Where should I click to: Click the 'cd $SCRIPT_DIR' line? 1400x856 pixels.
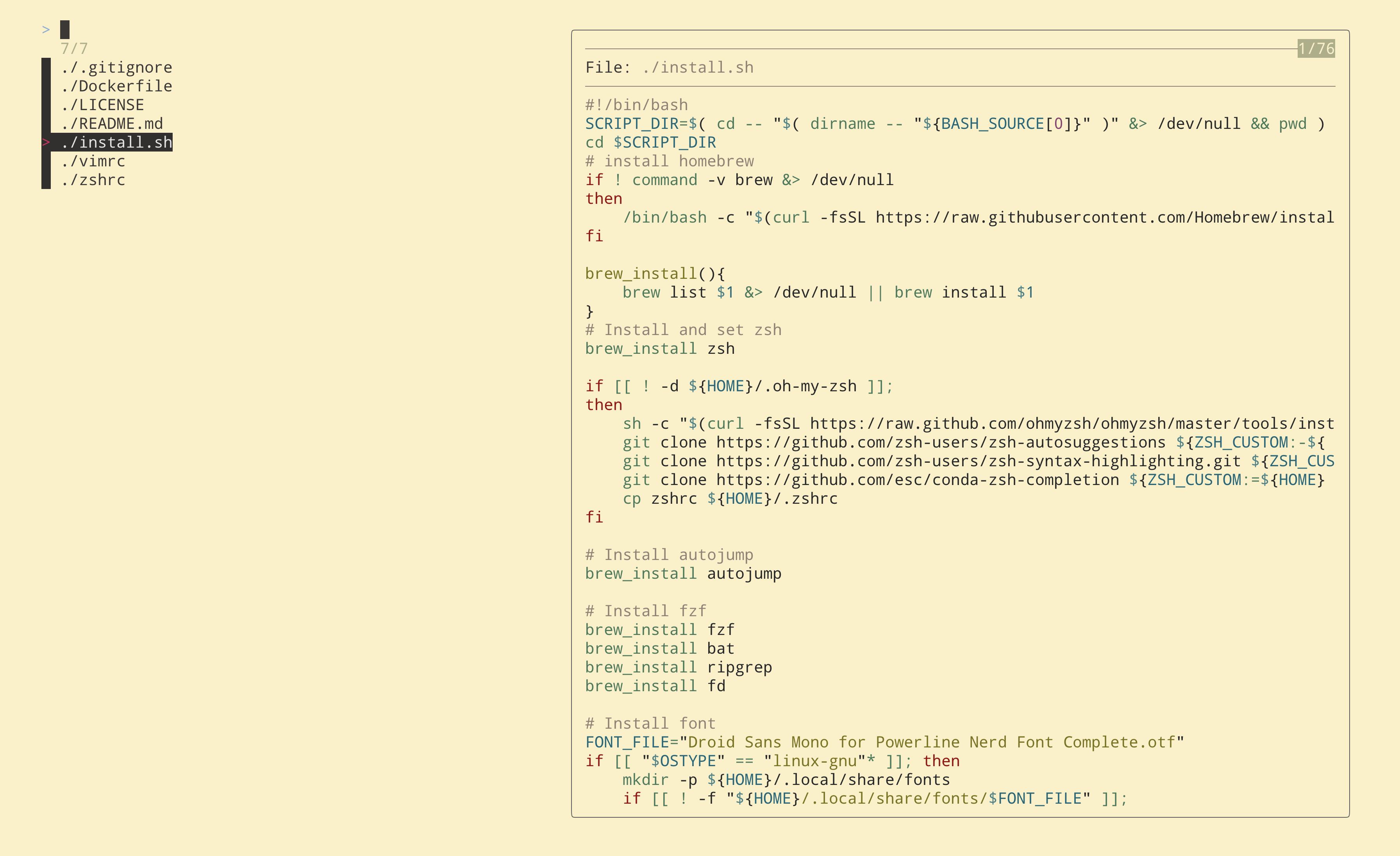click(x=650, y=143)
